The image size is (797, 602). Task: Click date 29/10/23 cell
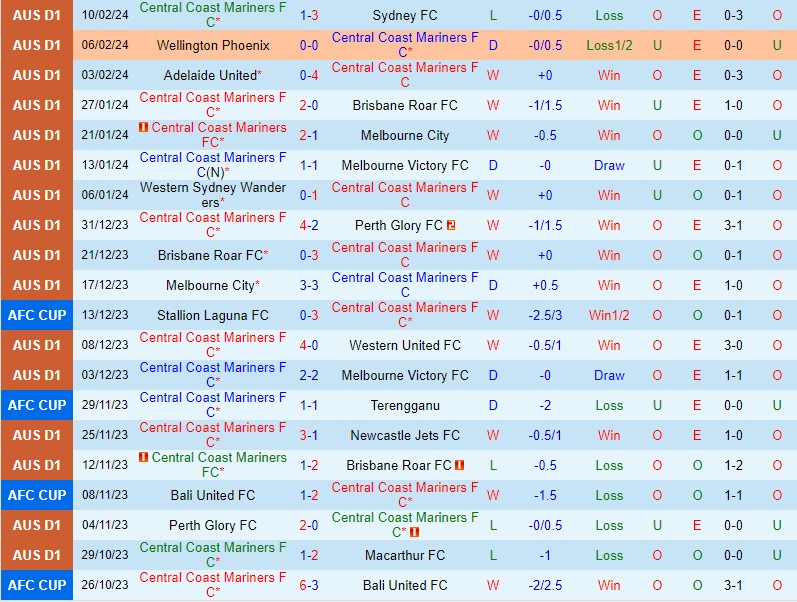(x=105, y=555)
